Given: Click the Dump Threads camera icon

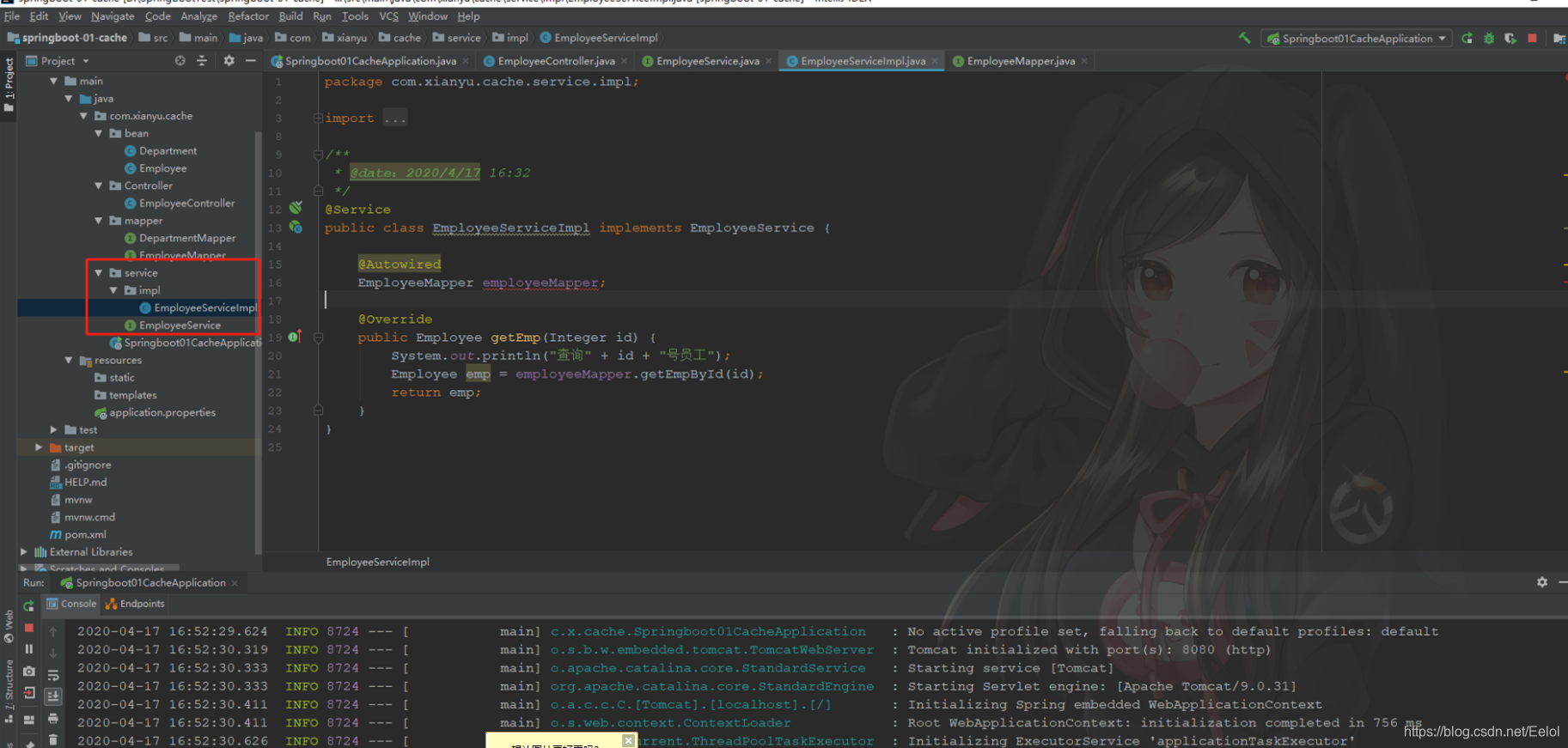Looking at the screenshot, I should (x=28, y=671).
